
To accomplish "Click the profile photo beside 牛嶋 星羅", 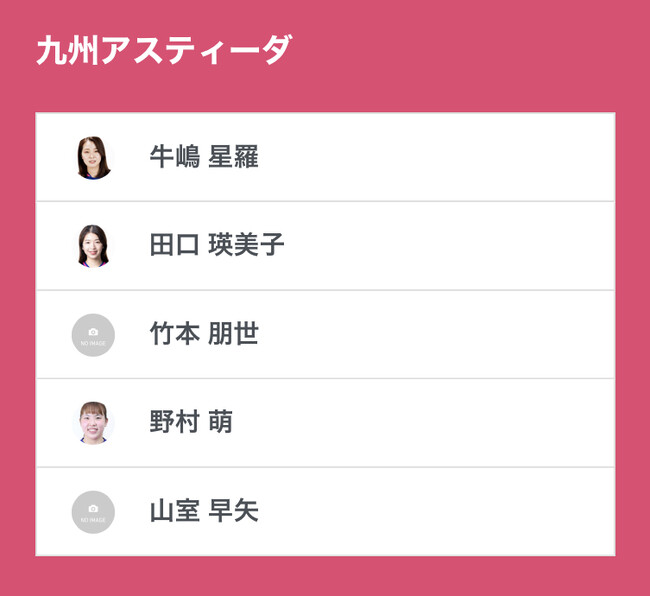I will 93,157.
